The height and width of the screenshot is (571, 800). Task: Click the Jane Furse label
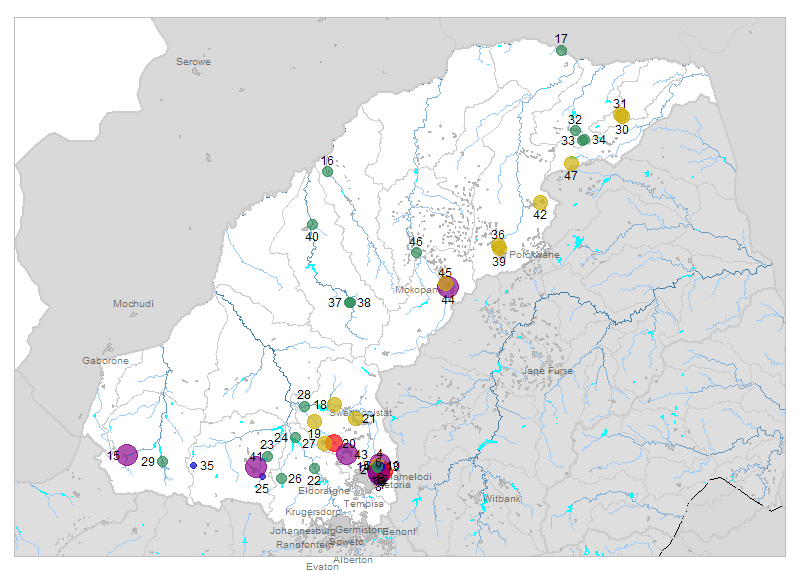coord(547,370)
